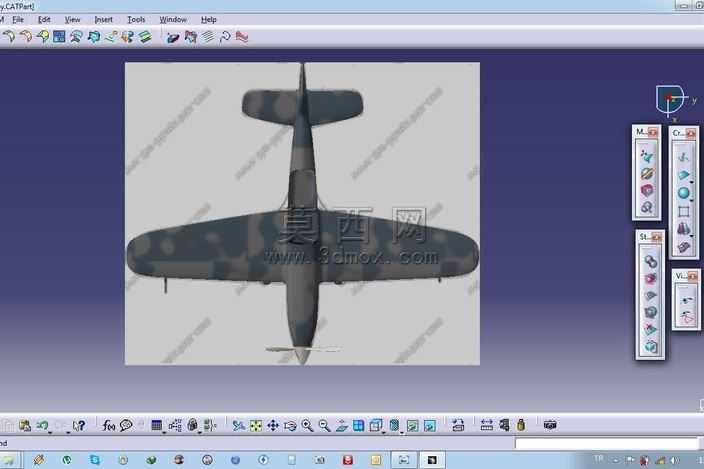Toggle Swap Visible Space icon
Screen dimensions: 704x469
[x=430, y=425]
